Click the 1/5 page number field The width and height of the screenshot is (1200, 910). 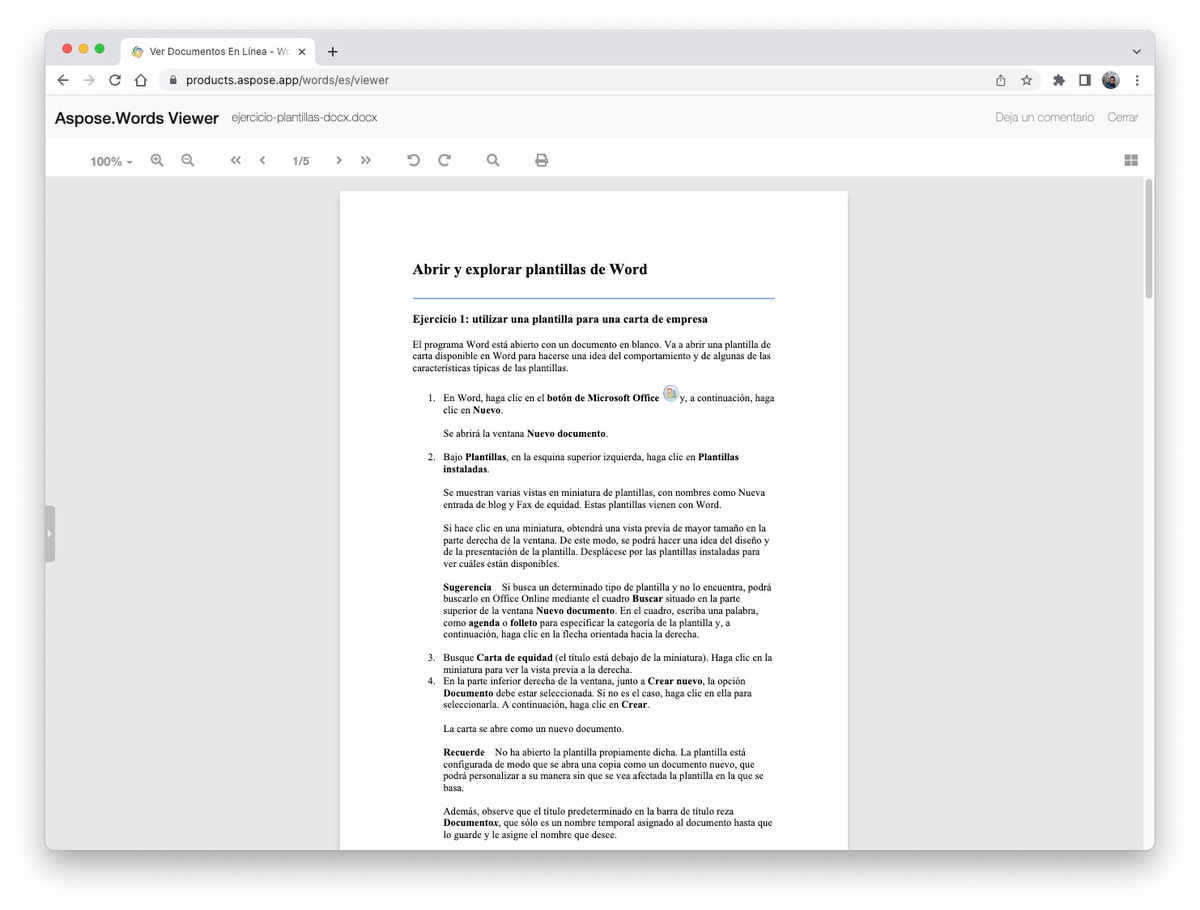click(x=300, y=160)
